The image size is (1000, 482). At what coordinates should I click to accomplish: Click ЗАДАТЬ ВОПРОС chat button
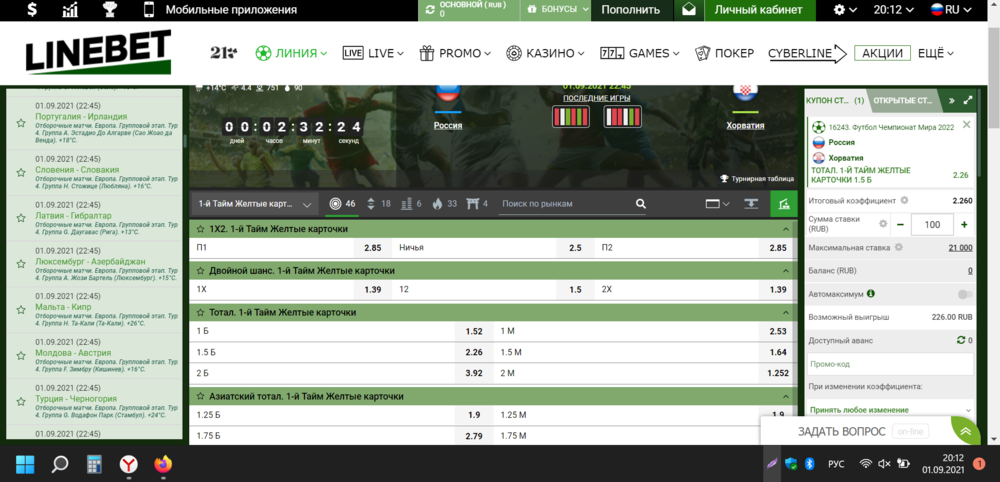841,432
